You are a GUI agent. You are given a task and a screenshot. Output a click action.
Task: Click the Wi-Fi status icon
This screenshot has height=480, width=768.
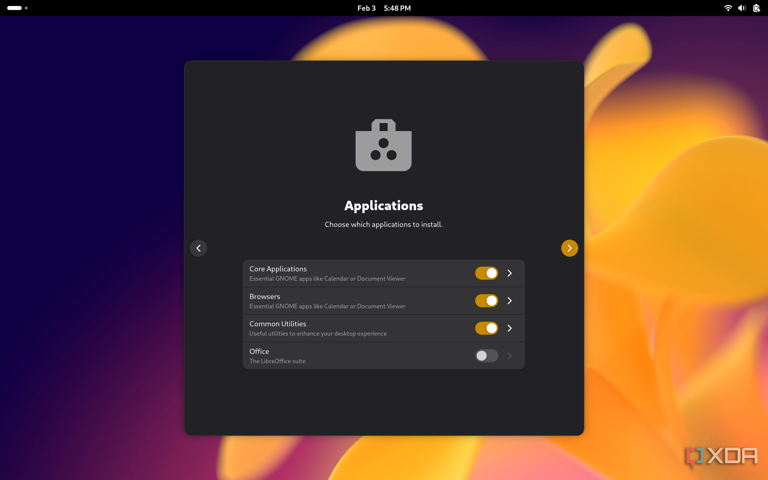[728, 8]
